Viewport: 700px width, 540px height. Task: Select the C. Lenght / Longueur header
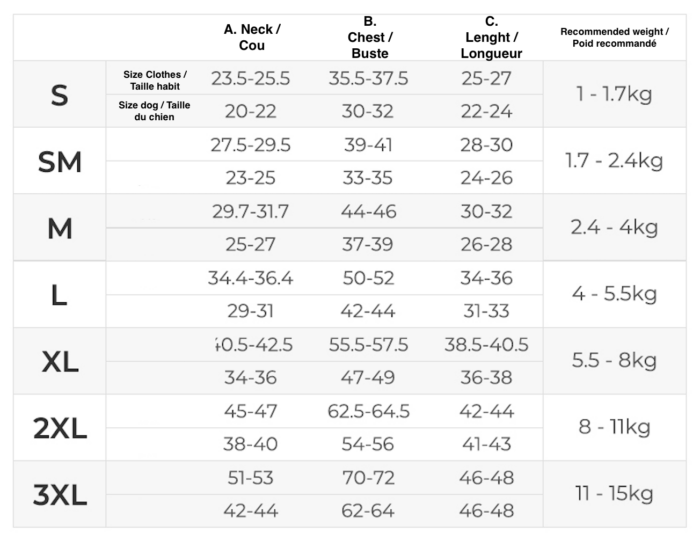(490, 37)
